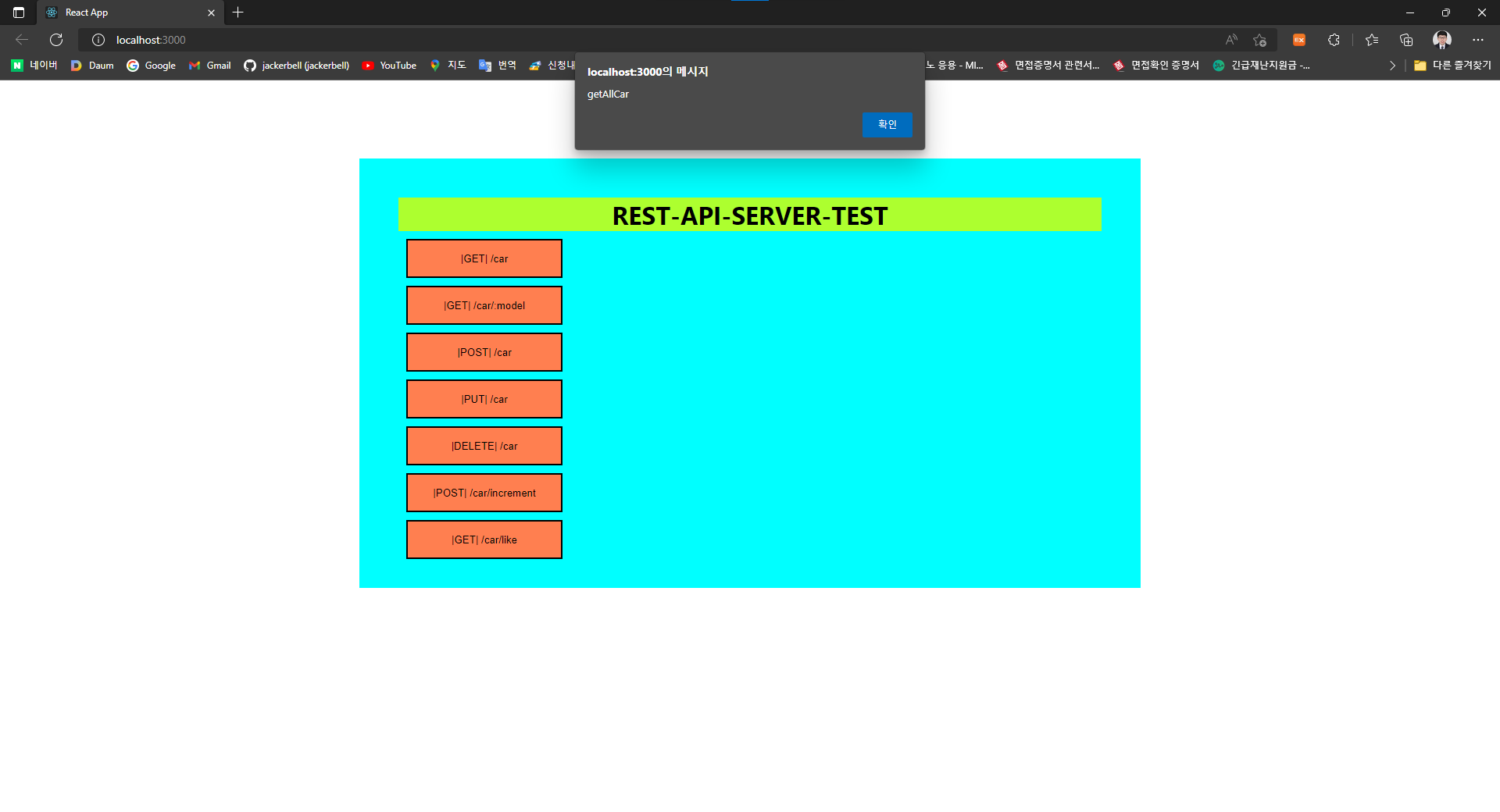
Task: Click the |GET| /car/:model button
Action: [x=484, y=305]
